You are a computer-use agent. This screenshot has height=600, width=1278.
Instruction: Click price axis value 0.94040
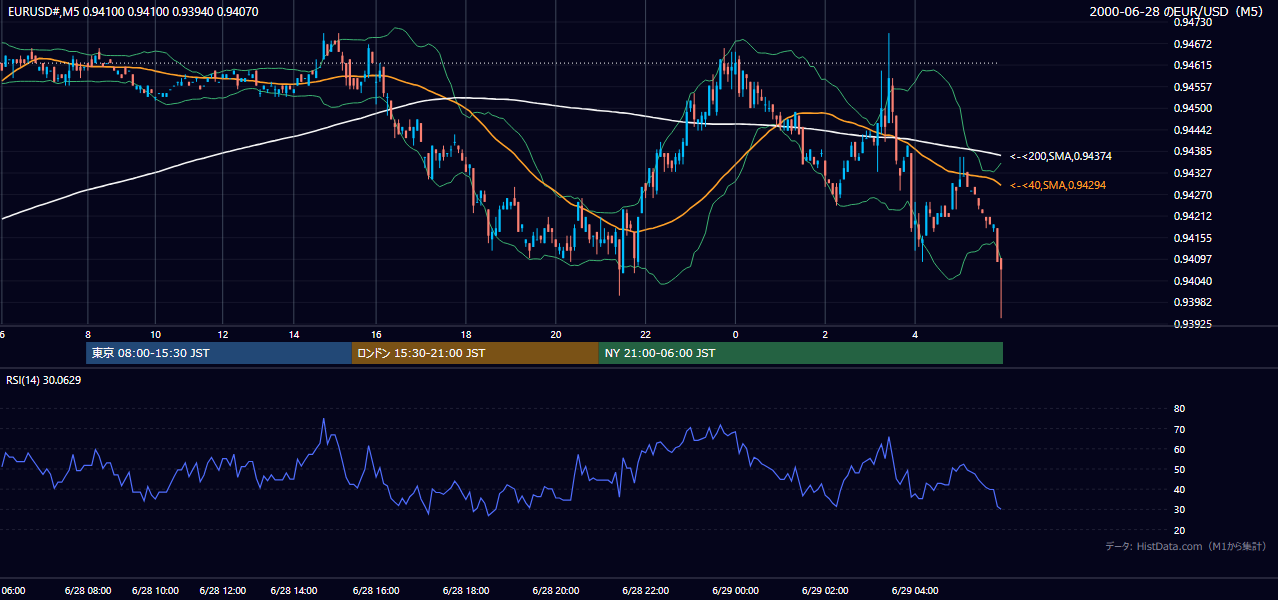1192,281
